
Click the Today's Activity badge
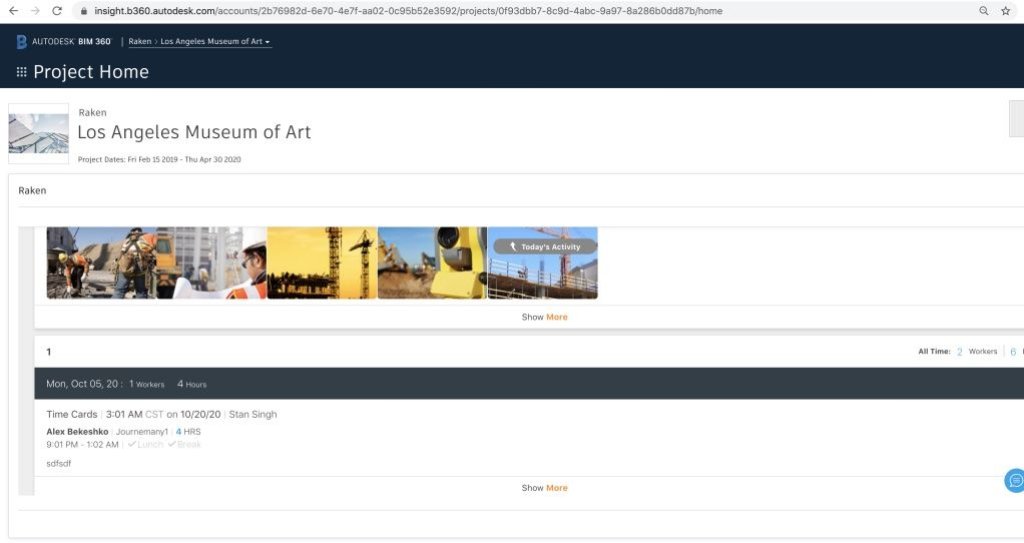pyautogui.click(x=545, y=247)
